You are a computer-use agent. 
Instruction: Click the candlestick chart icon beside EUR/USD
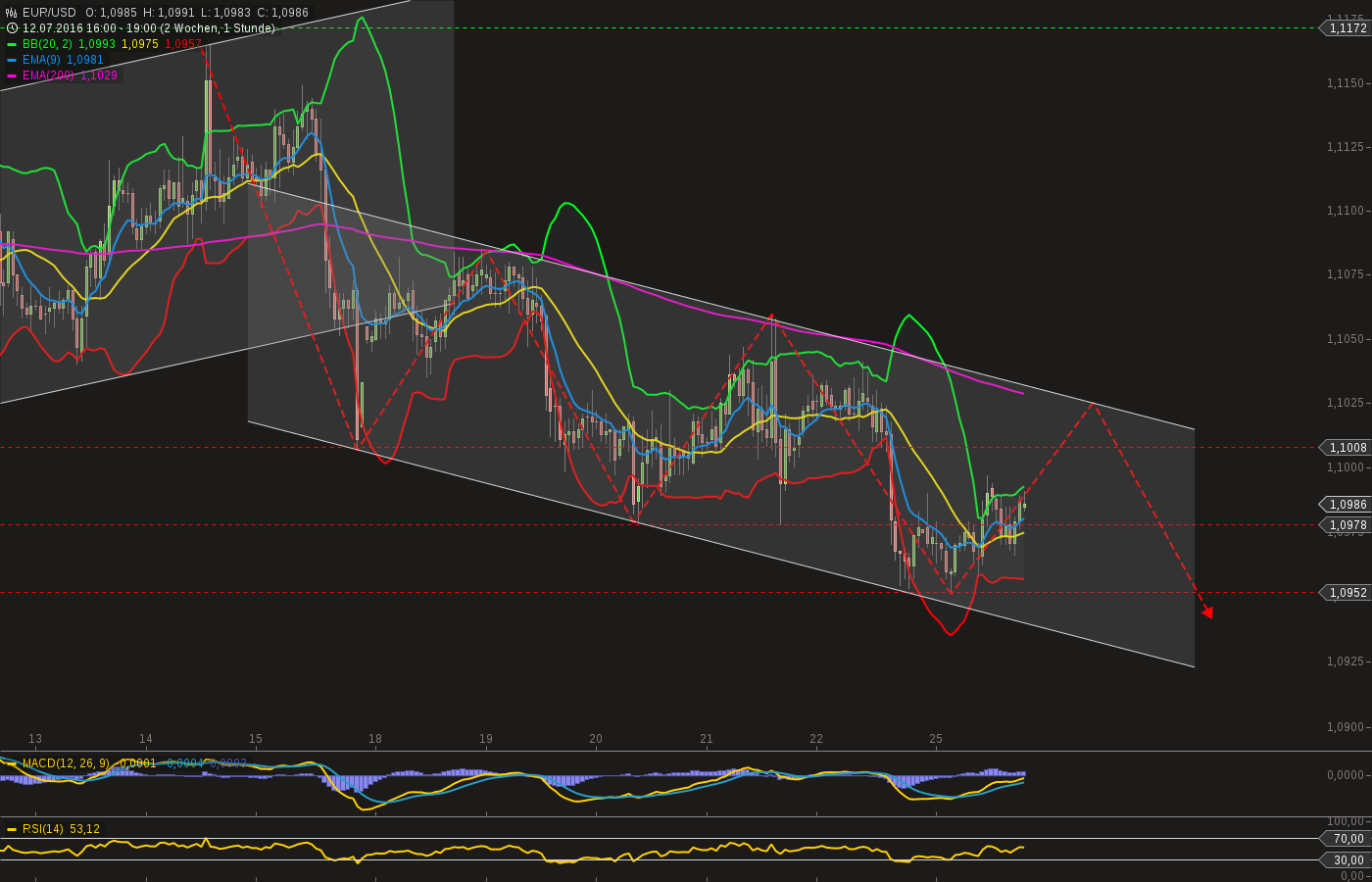click(x=11, y=13)
